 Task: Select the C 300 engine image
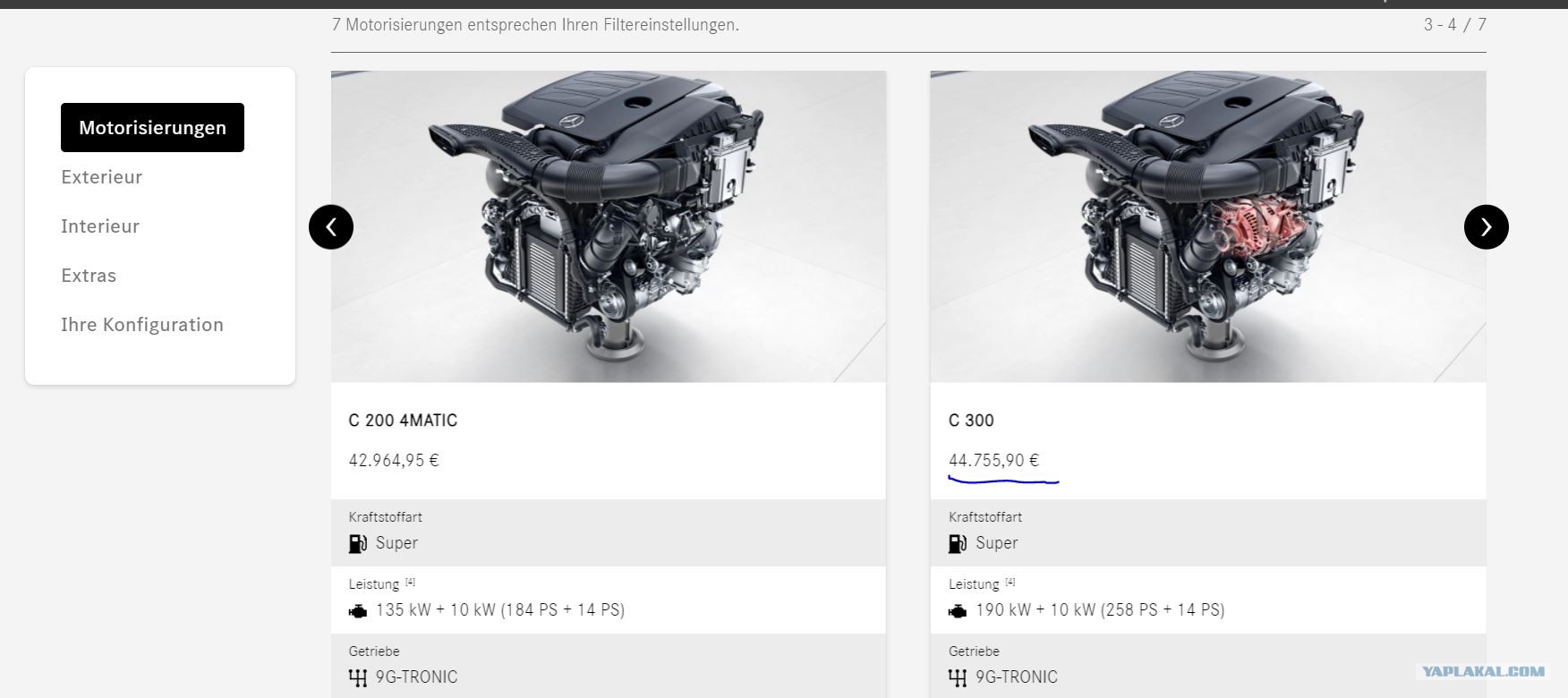(1208, 226)
